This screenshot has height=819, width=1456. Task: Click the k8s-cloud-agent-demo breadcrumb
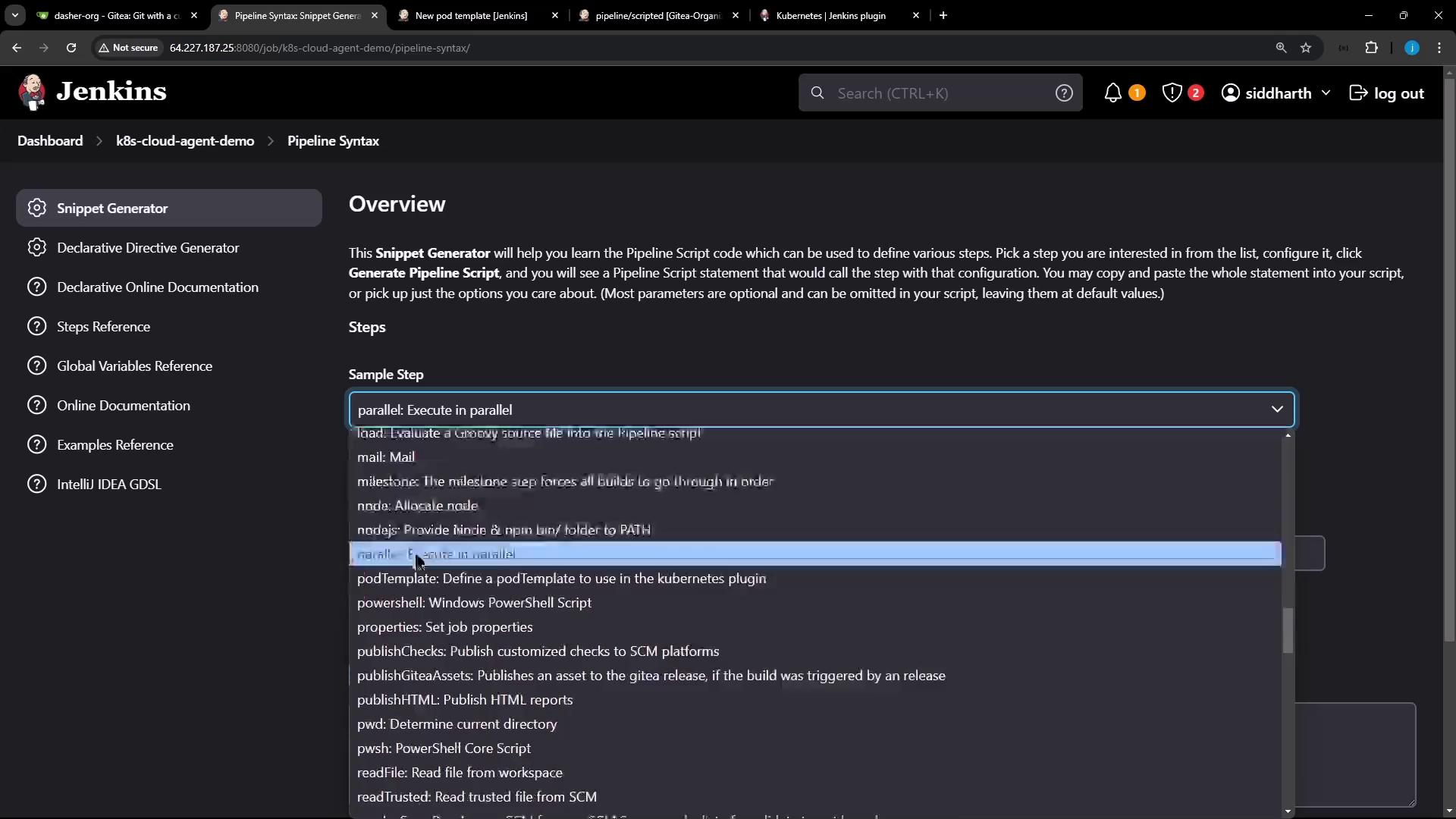185,141
